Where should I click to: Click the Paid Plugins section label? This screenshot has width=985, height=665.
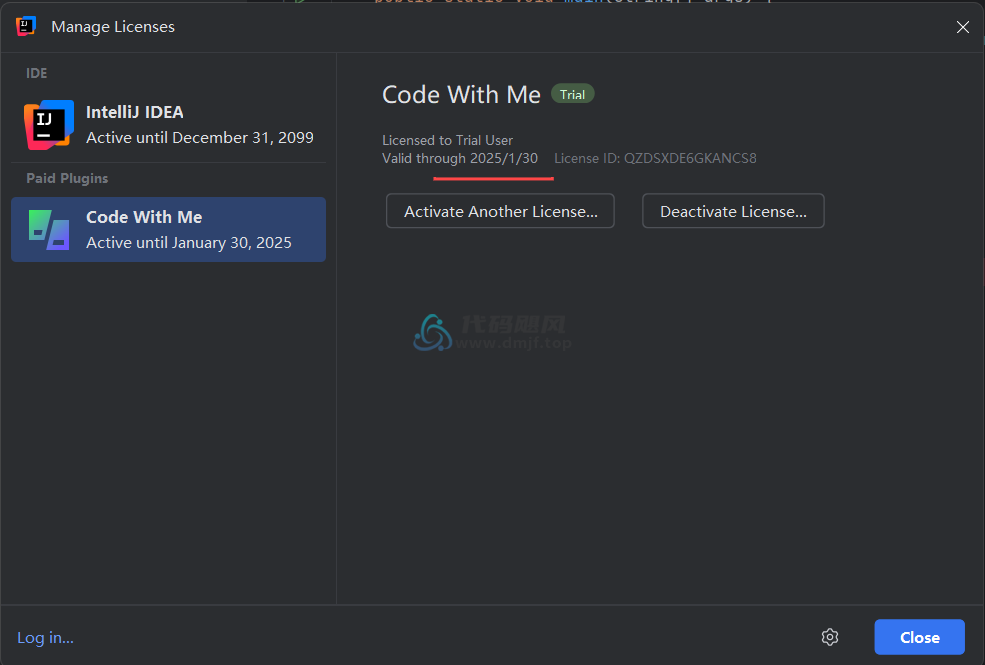(x=67, y=178)
